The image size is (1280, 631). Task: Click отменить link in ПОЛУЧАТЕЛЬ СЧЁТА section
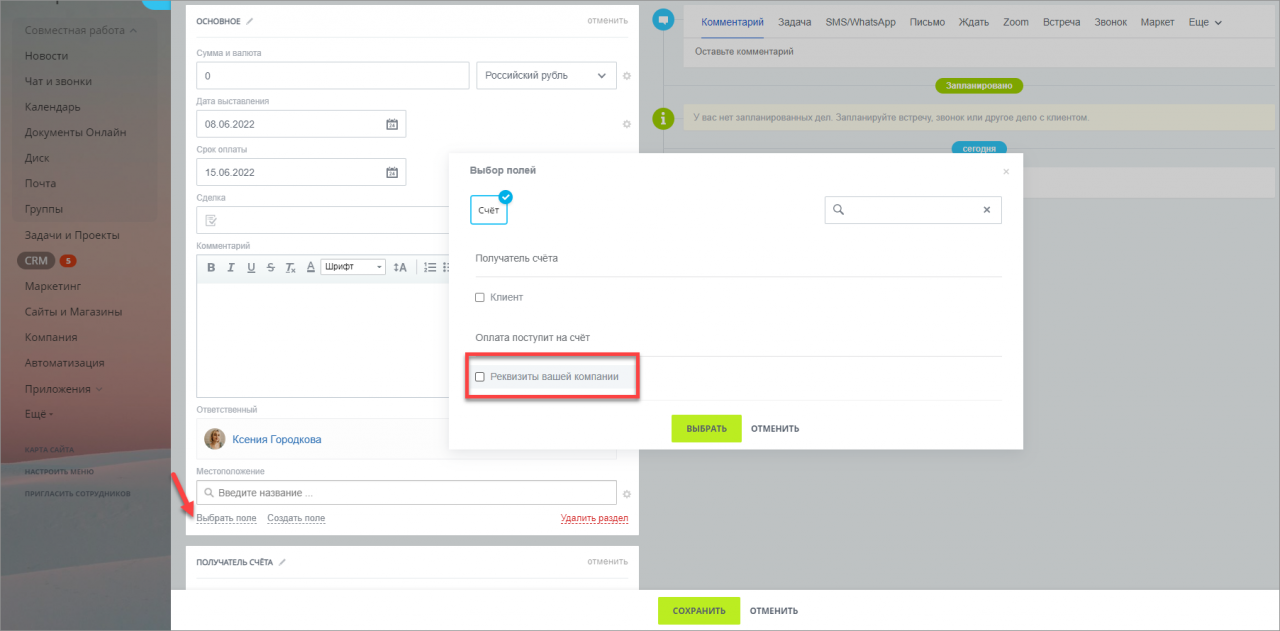[607, 562]
